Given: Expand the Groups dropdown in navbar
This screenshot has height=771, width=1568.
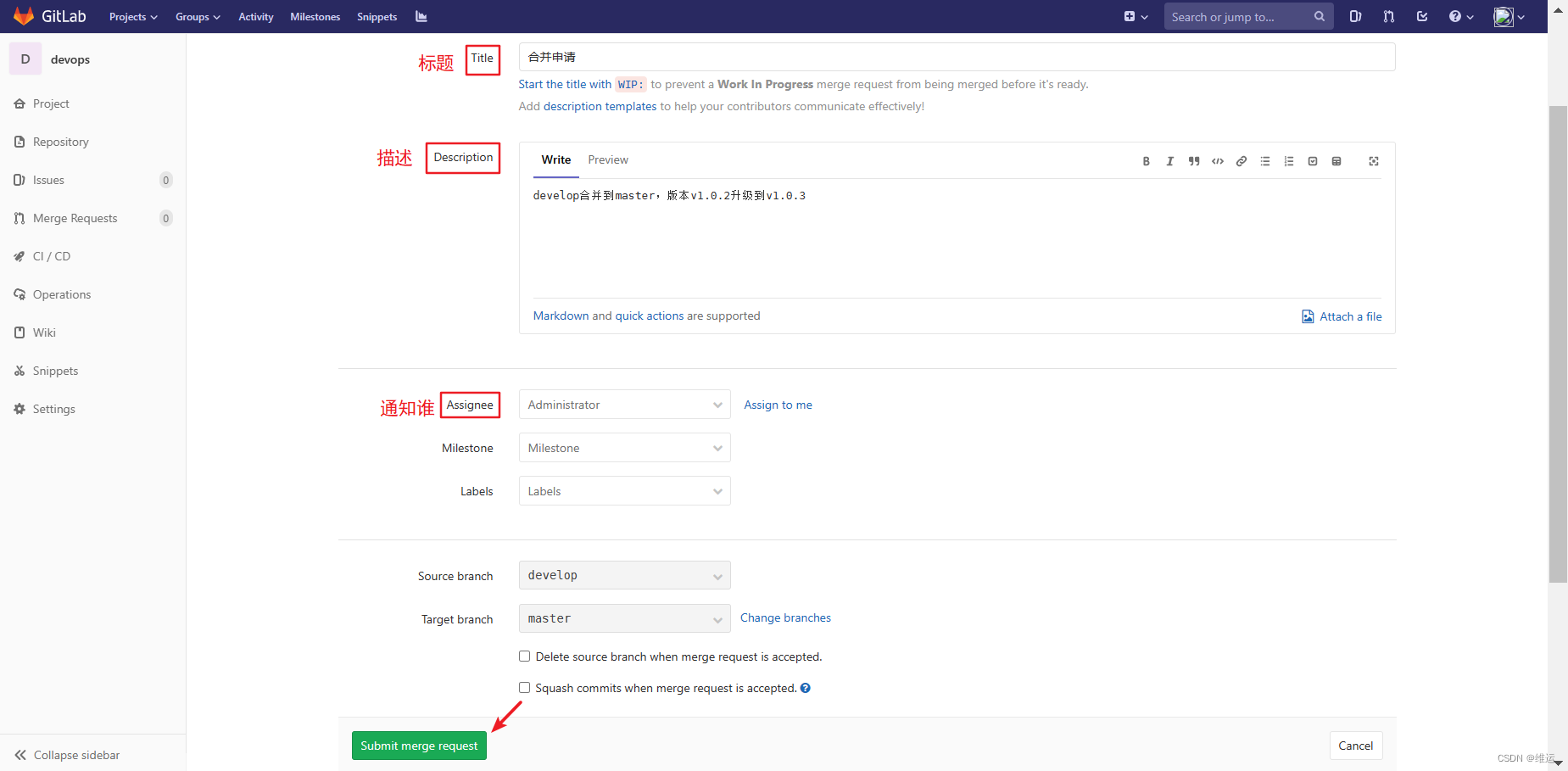Looking at the screenshot, I should [198, 17].
